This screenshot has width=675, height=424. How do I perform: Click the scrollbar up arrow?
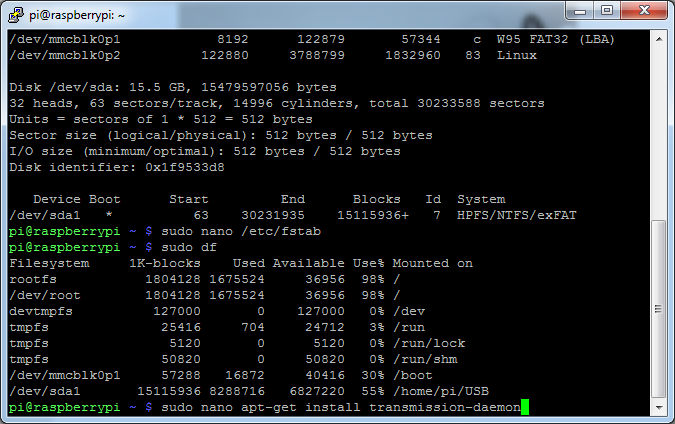tap(658, 39)
